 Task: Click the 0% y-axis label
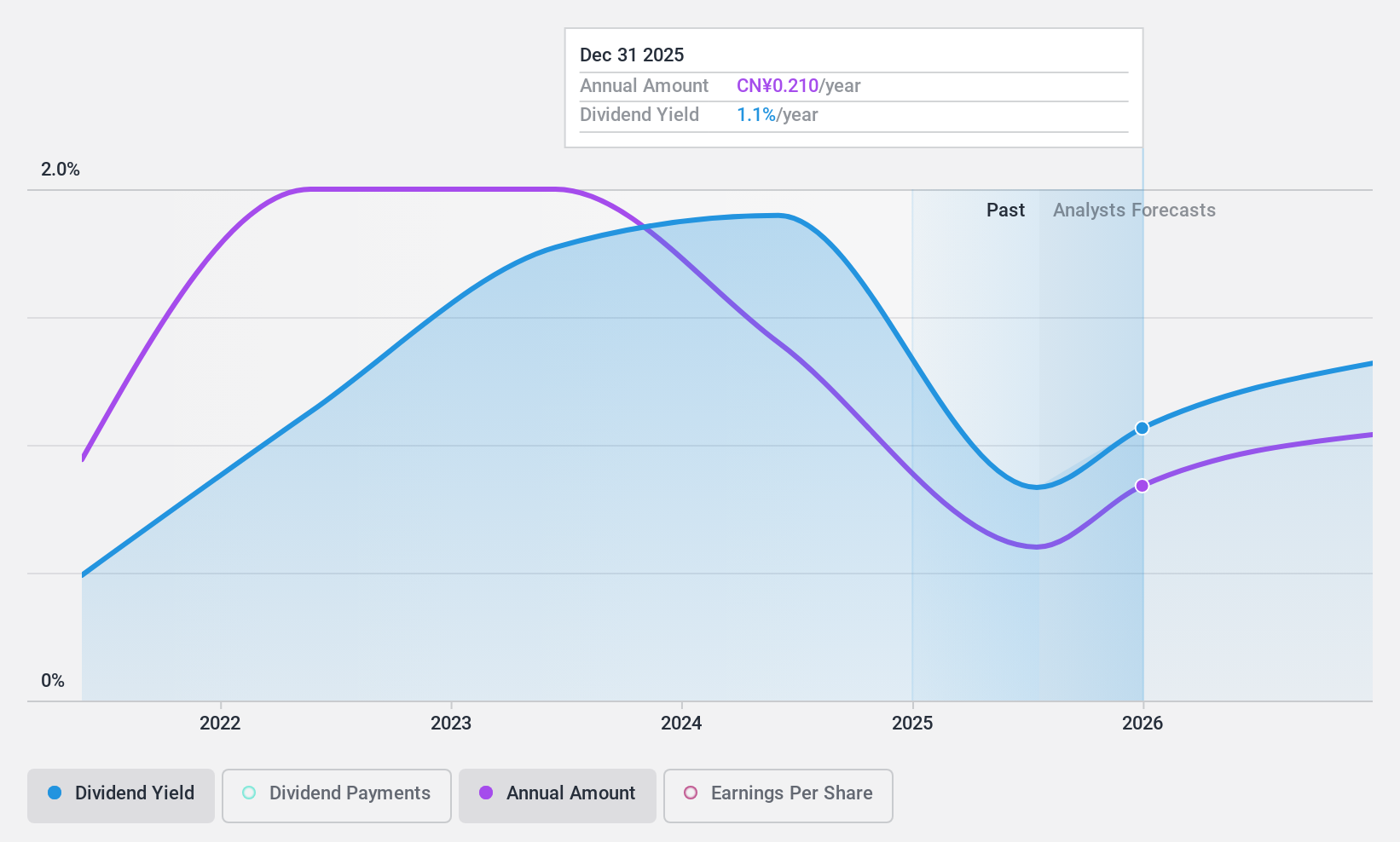pyautogui.click(x=53, y=681)
